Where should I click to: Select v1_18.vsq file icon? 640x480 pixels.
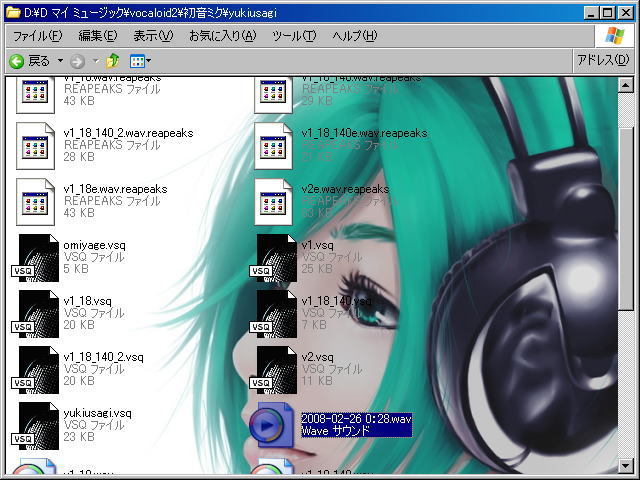(35, 314)
